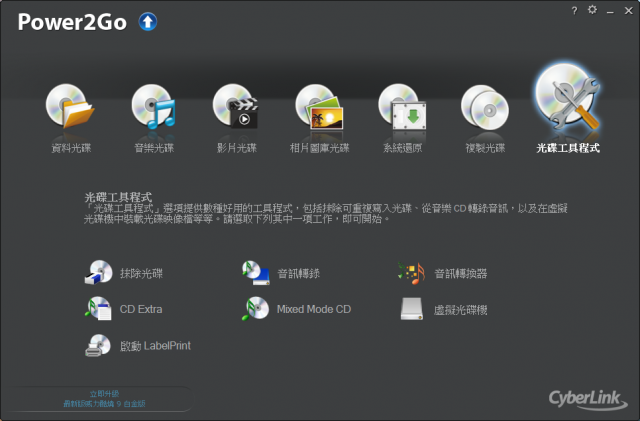
Task: Click the 相片圖庫光碟 label text
Action: pyautogui.click(x=320, y=148)
